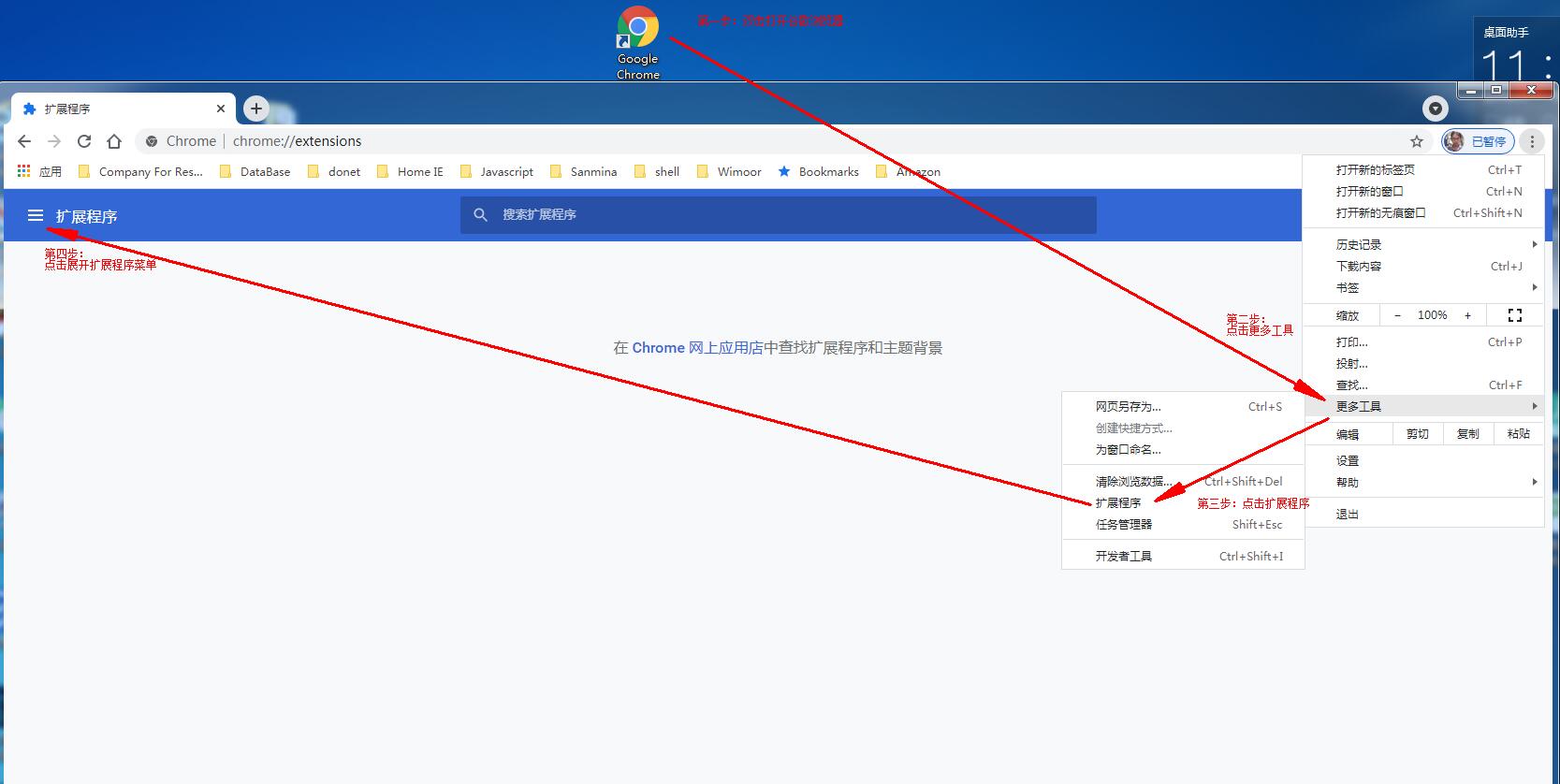Image resolution: width=1560 pixels, height=784 pixels.
Task: Select 下载内容 menu item
Action: 1423,267
